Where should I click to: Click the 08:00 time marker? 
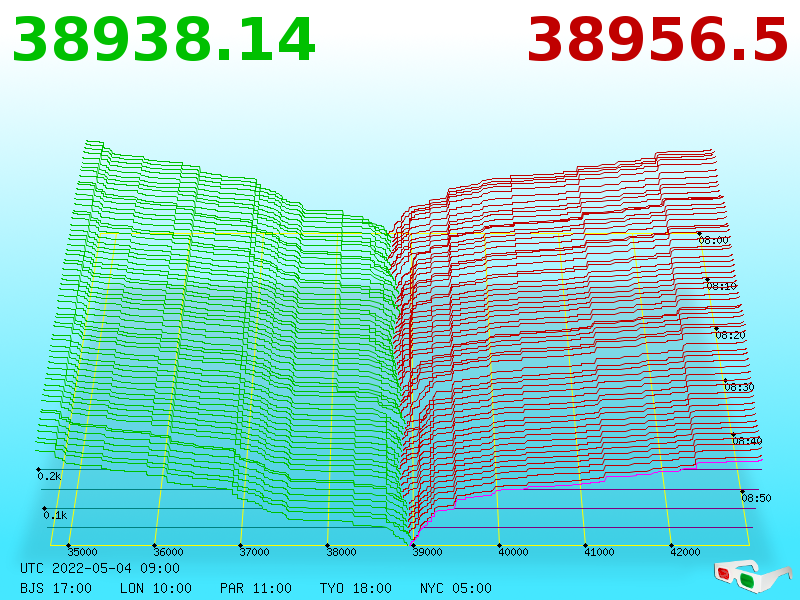click(714, 240)
